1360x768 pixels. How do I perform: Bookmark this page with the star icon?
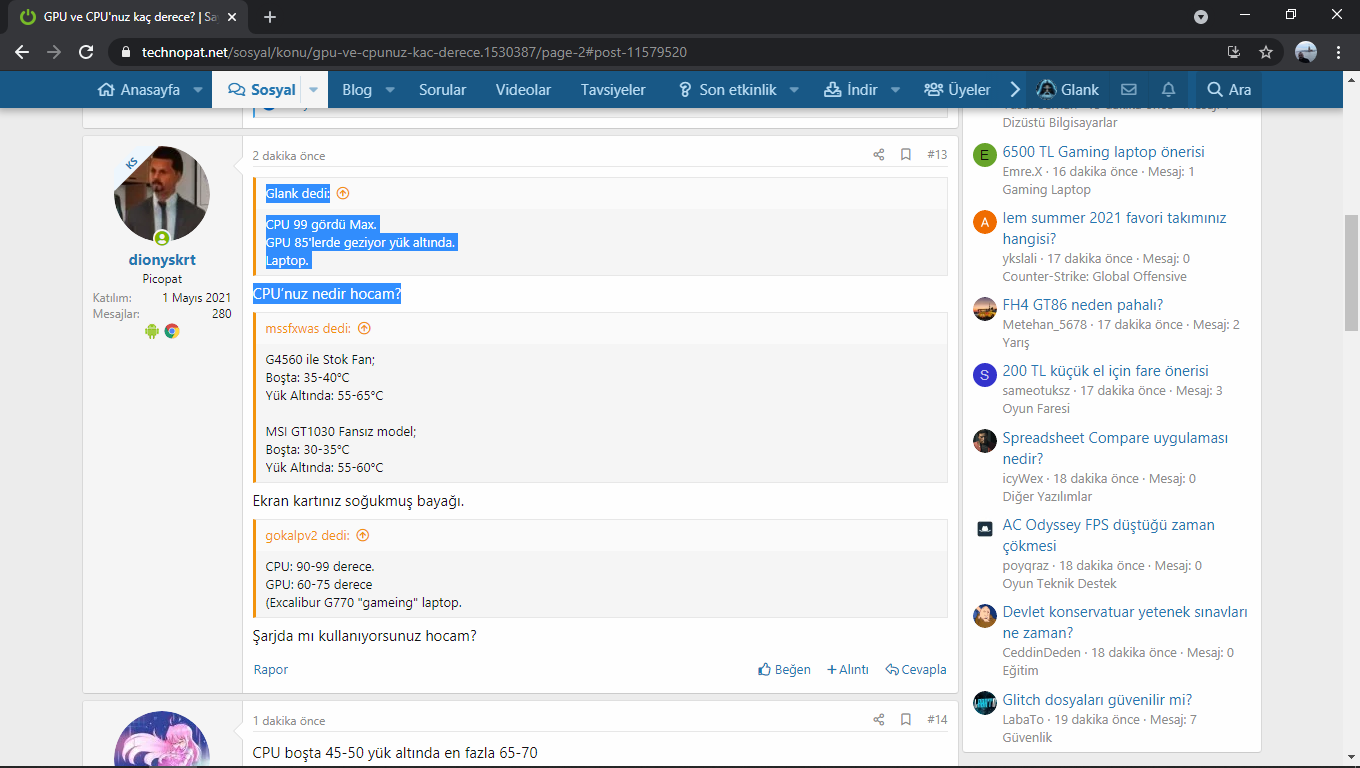[x=1266, y=52]
